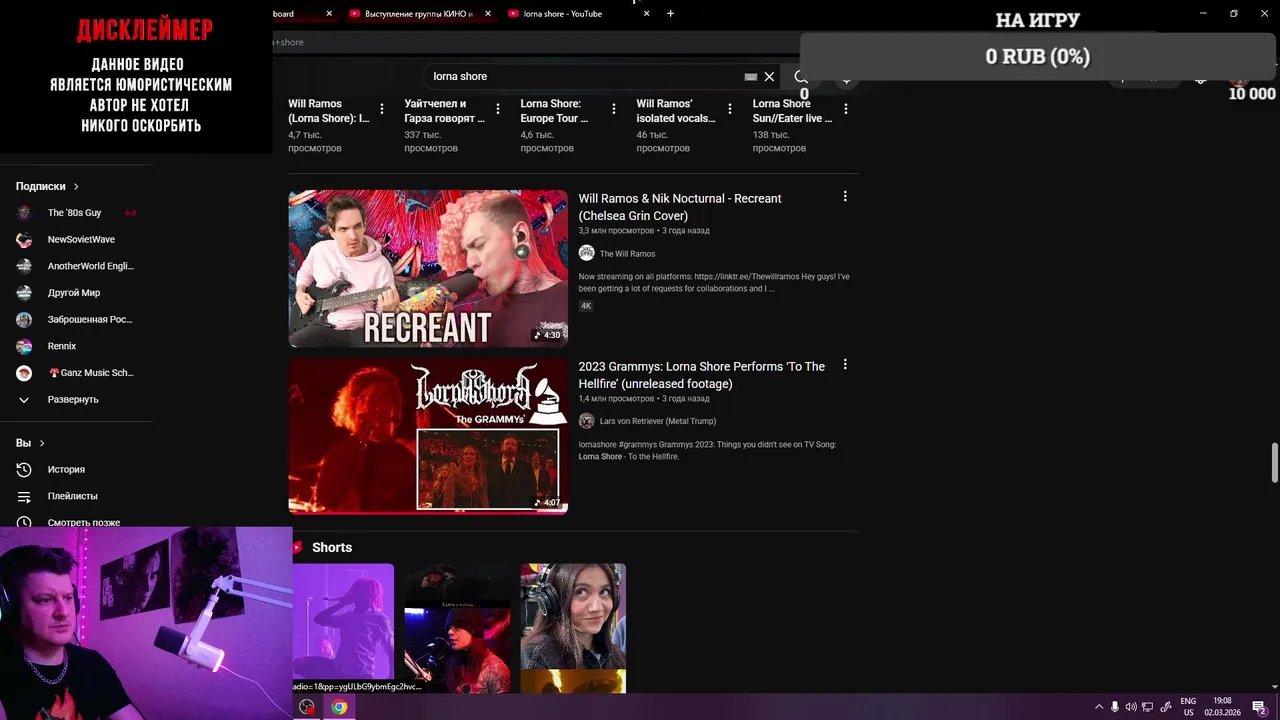Open three-dot menu of Recreant video
1280x720 pixels.
(845, 197)
